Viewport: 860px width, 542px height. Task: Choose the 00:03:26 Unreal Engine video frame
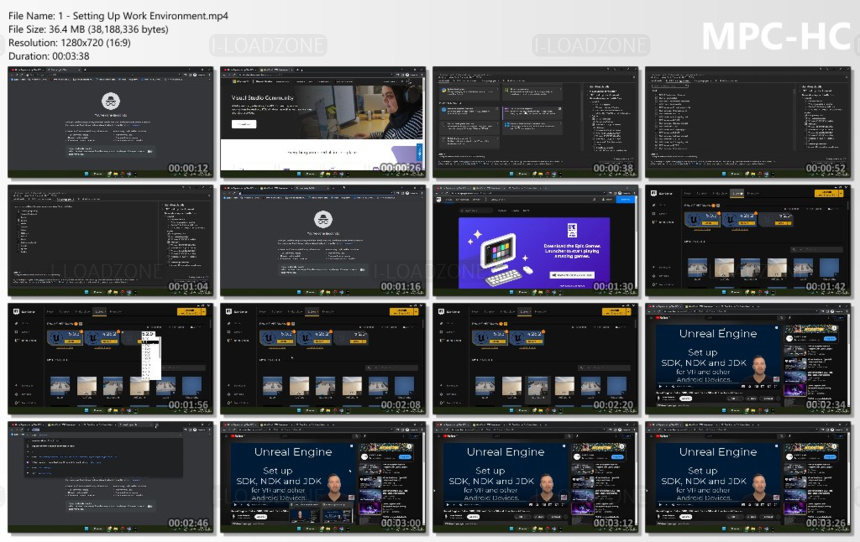pos(748,477)
